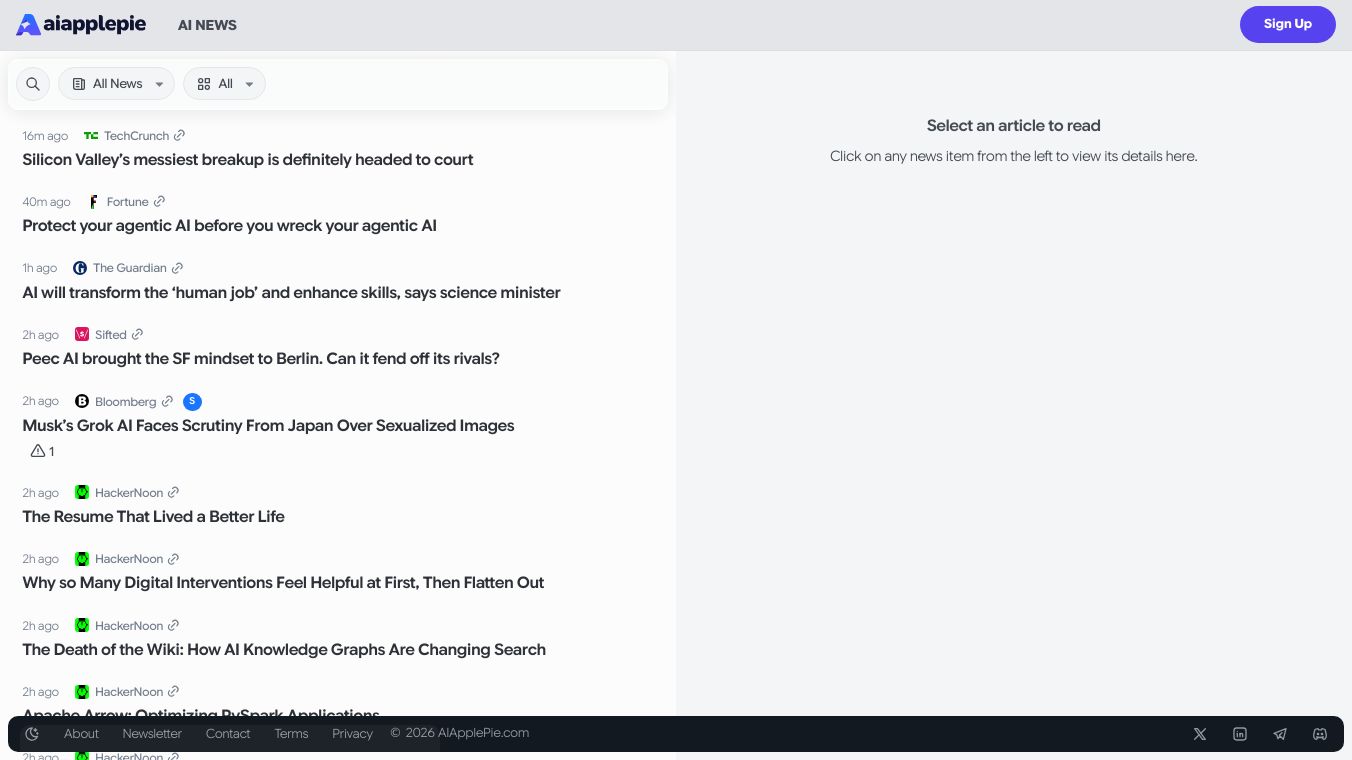Click HackerNoon logo above 'The Resume That Lived' headline
The width and height of the screenshot is (1352, 760).
82,492
